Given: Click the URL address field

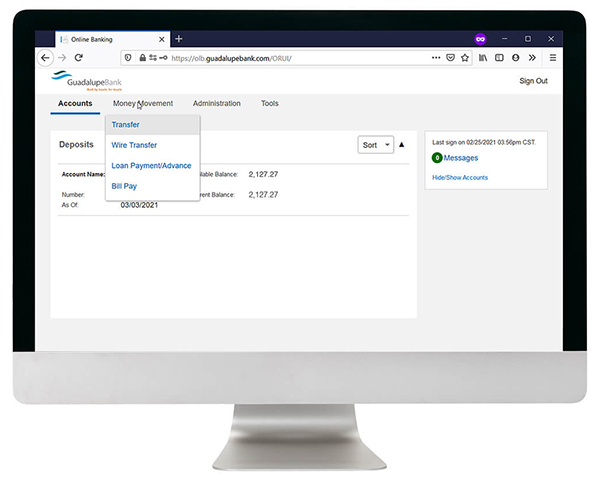Looking at the screenshot, I should pos(298,58).
